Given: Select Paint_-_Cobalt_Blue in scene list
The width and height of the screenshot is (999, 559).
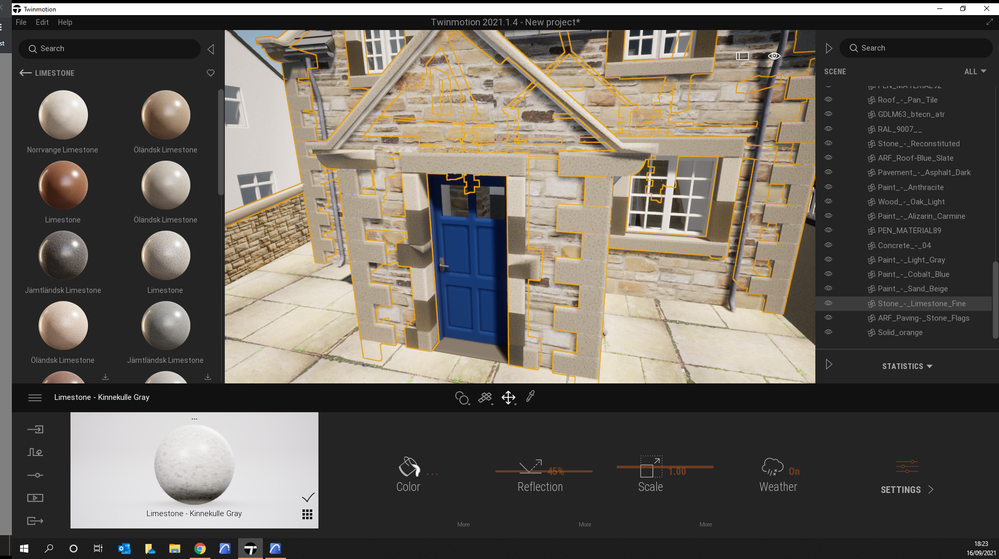Looking at the screenshot, I should (913, 274).
